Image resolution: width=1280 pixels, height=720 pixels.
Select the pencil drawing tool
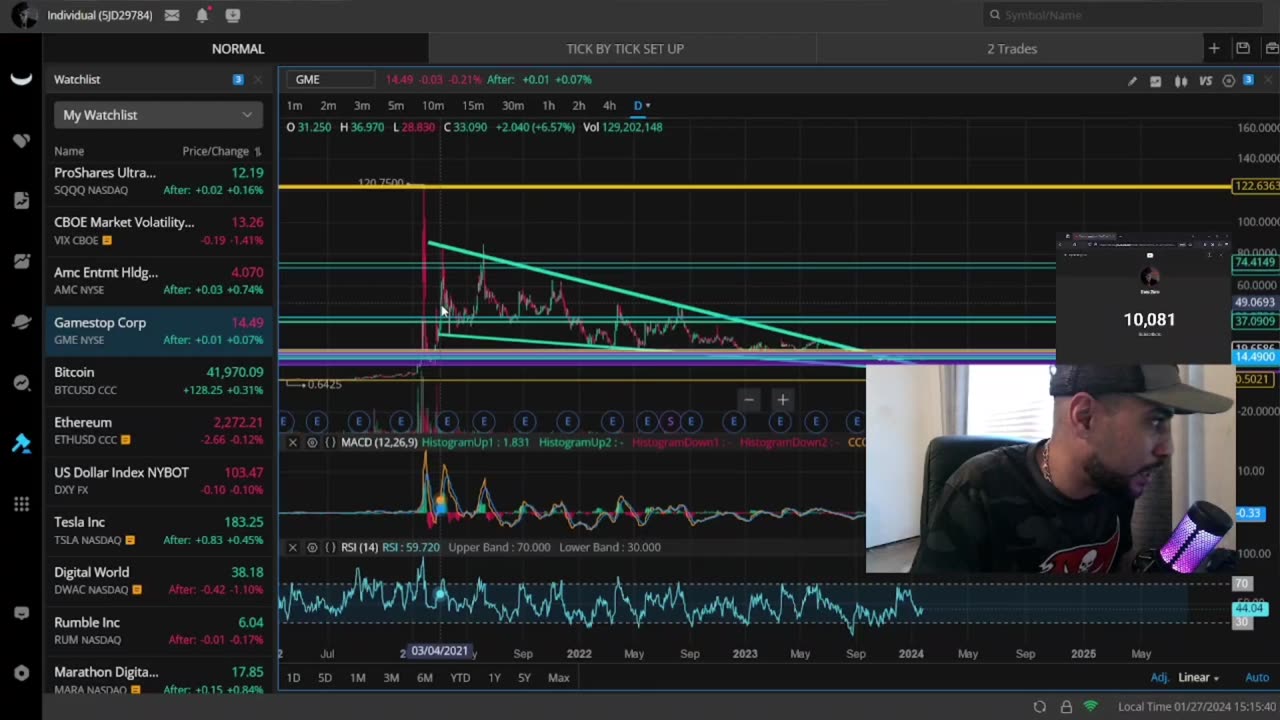pos(1132,81)
